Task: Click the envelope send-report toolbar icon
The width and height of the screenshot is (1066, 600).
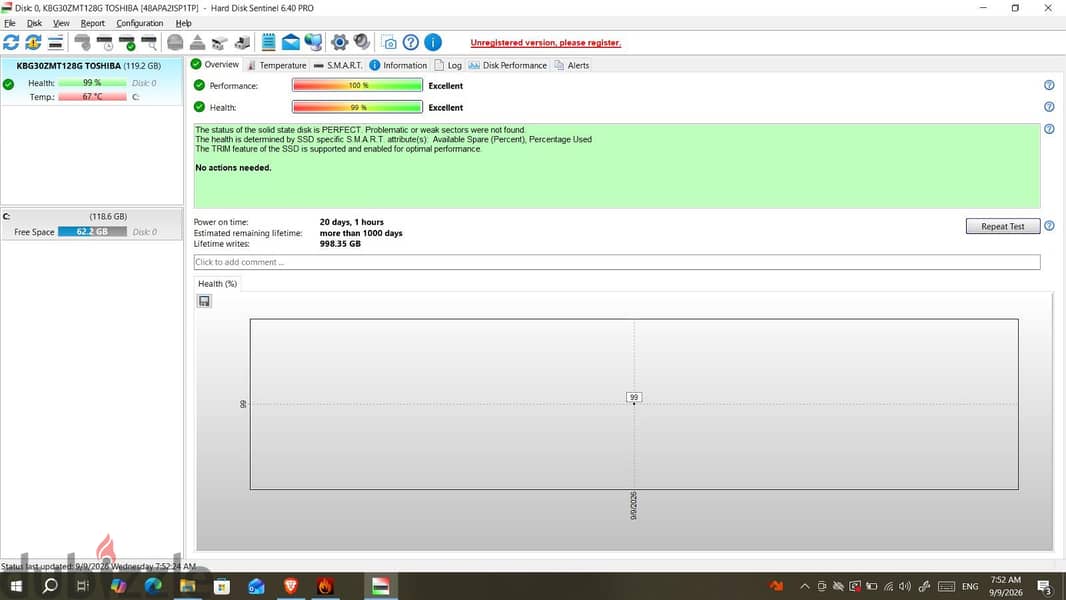Action: [x=290, y=42]
